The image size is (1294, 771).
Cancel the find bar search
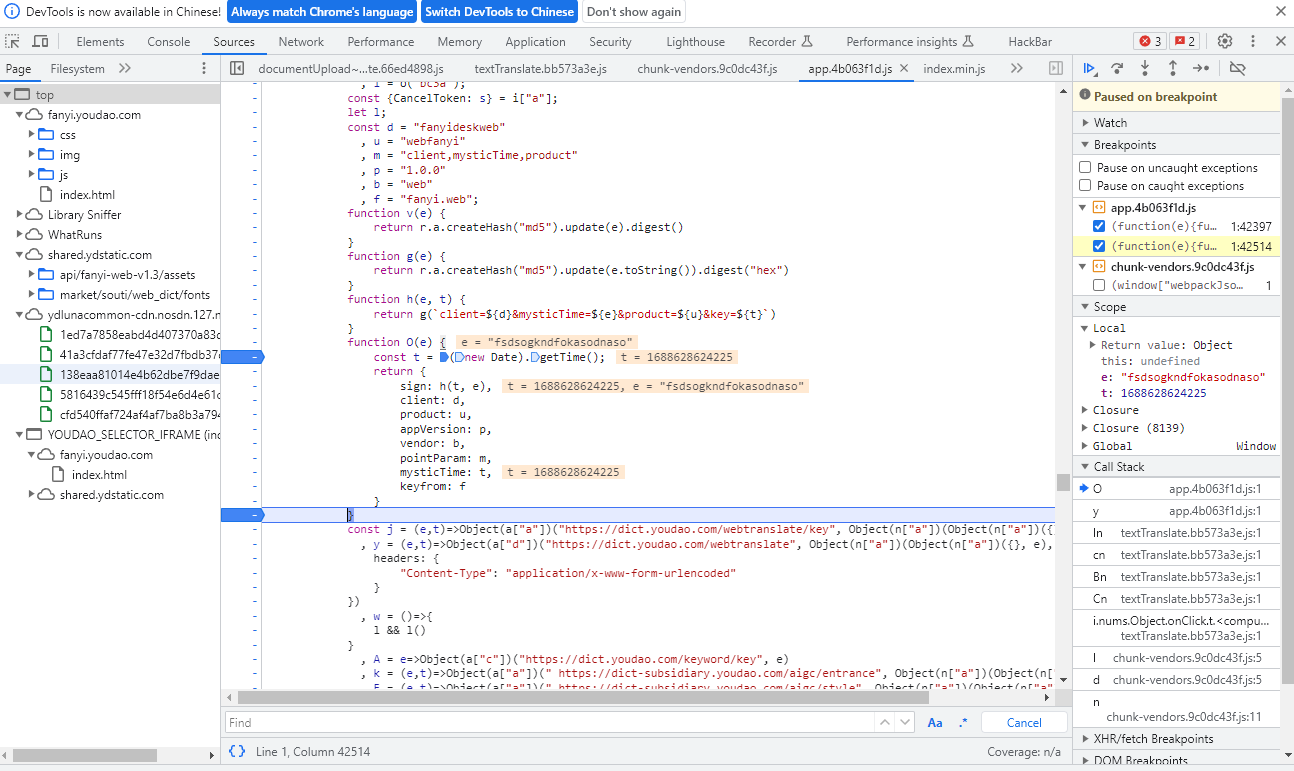(1023, 722)
